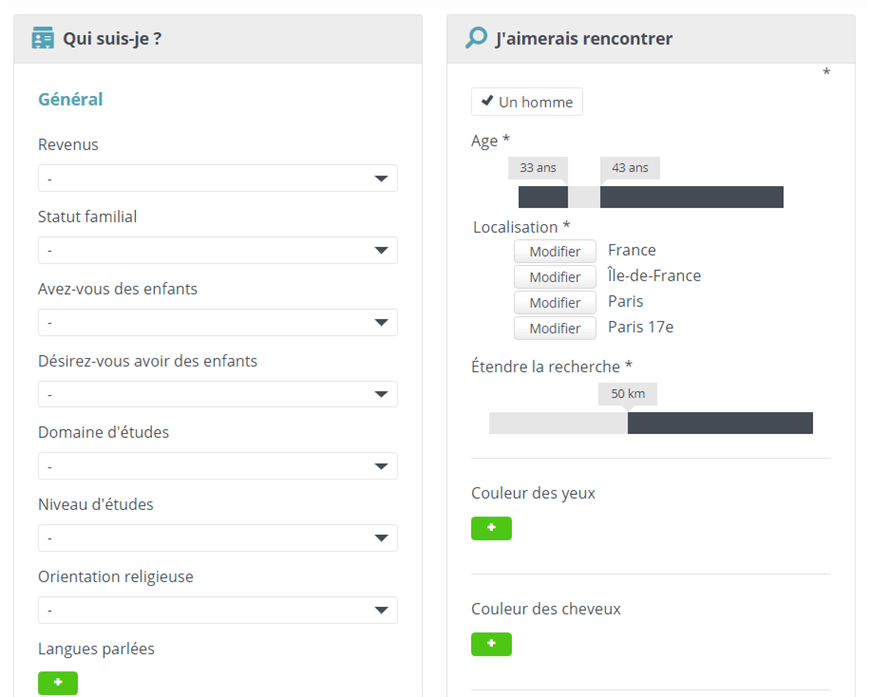Screen dimensions: 870x697
Task: Click Modifier next to France
Action: [x=555, y=251]
